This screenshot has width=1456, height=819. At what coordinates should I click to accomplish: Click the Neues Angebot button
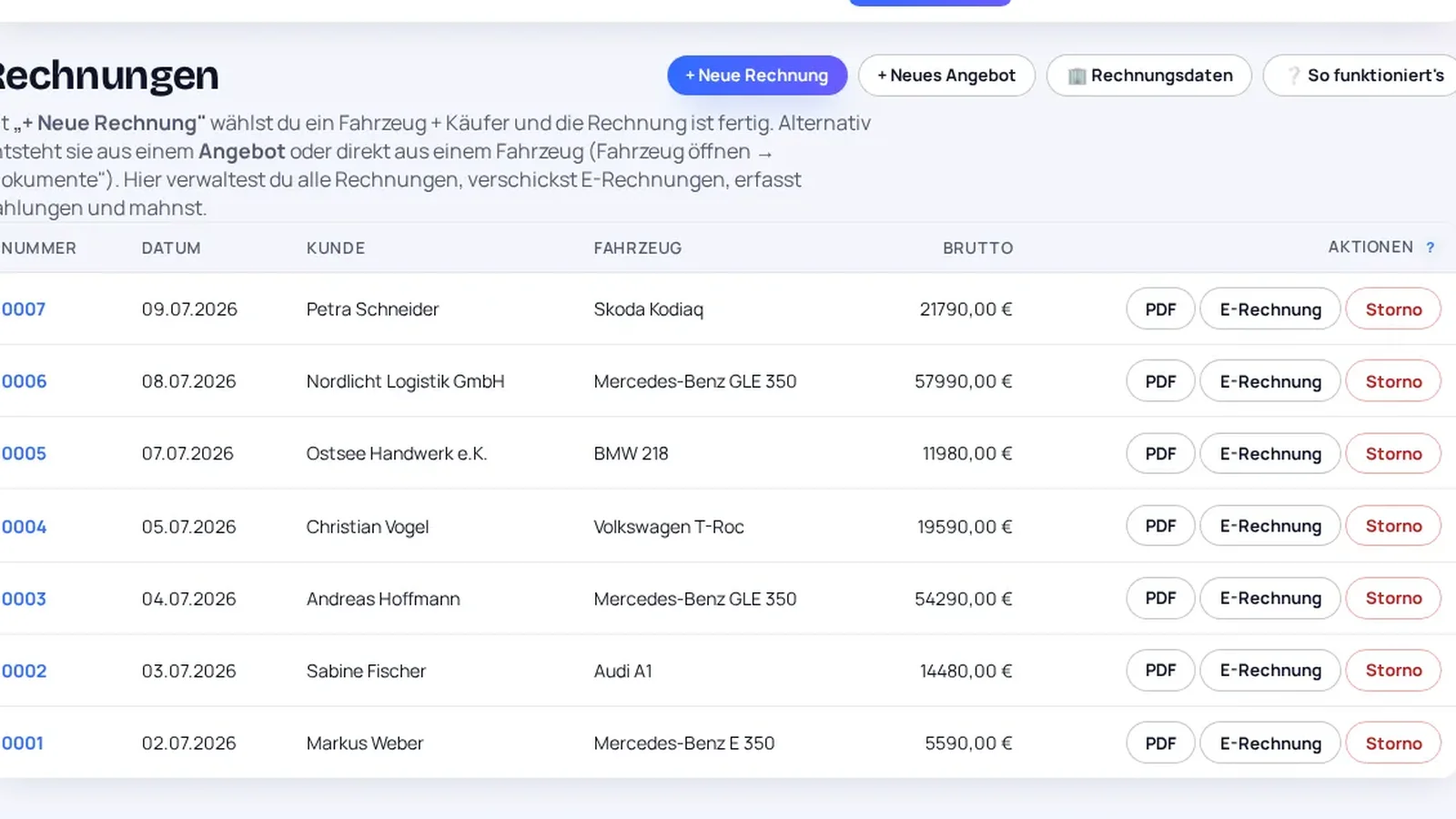pos(946,76)
